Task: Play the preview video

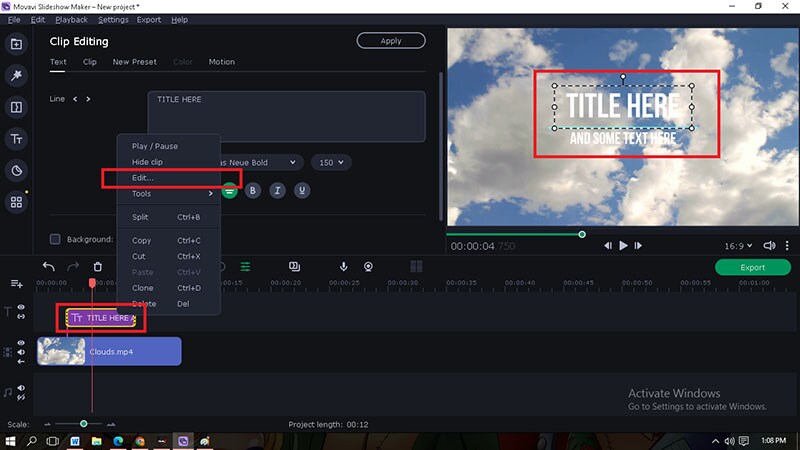Action: [623, 245]
